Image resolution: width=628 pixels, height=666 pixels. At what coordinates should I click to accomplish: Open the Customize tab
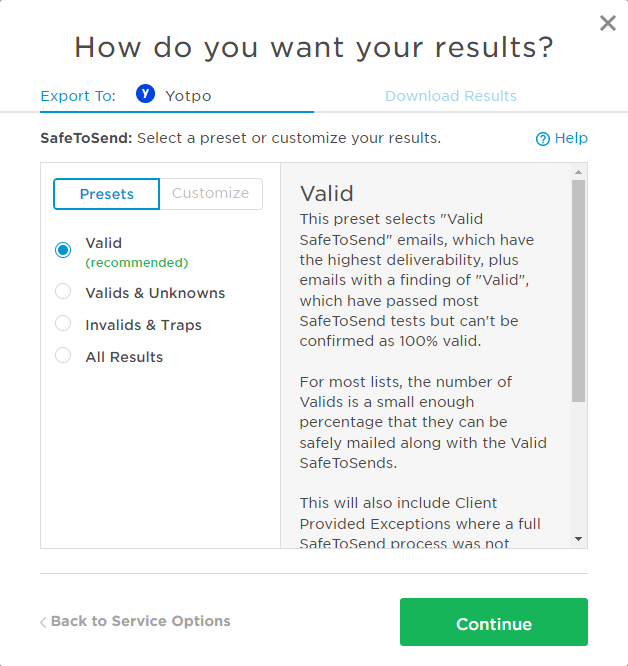210,194
